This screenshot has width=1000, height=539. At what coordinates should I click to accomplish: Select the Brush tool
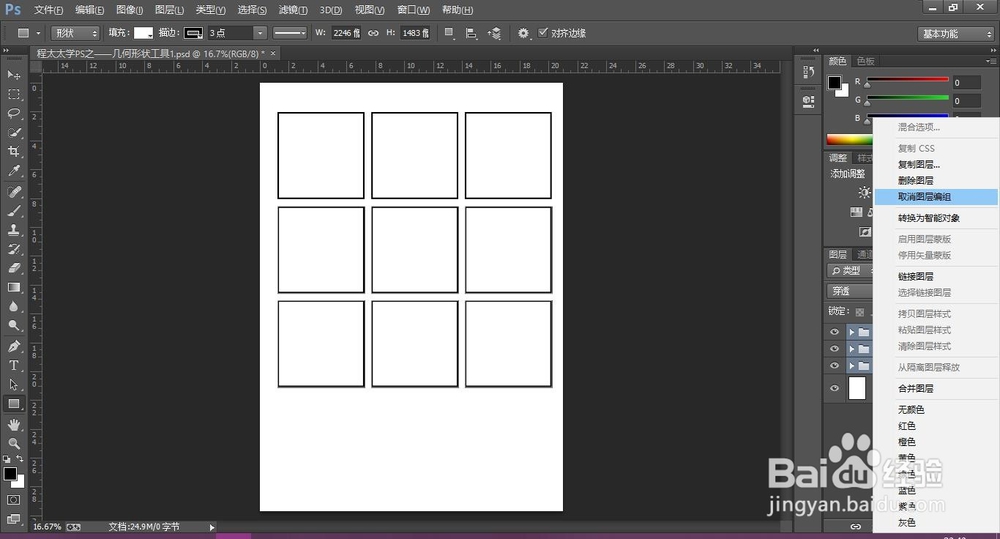(x=13, y=211)
